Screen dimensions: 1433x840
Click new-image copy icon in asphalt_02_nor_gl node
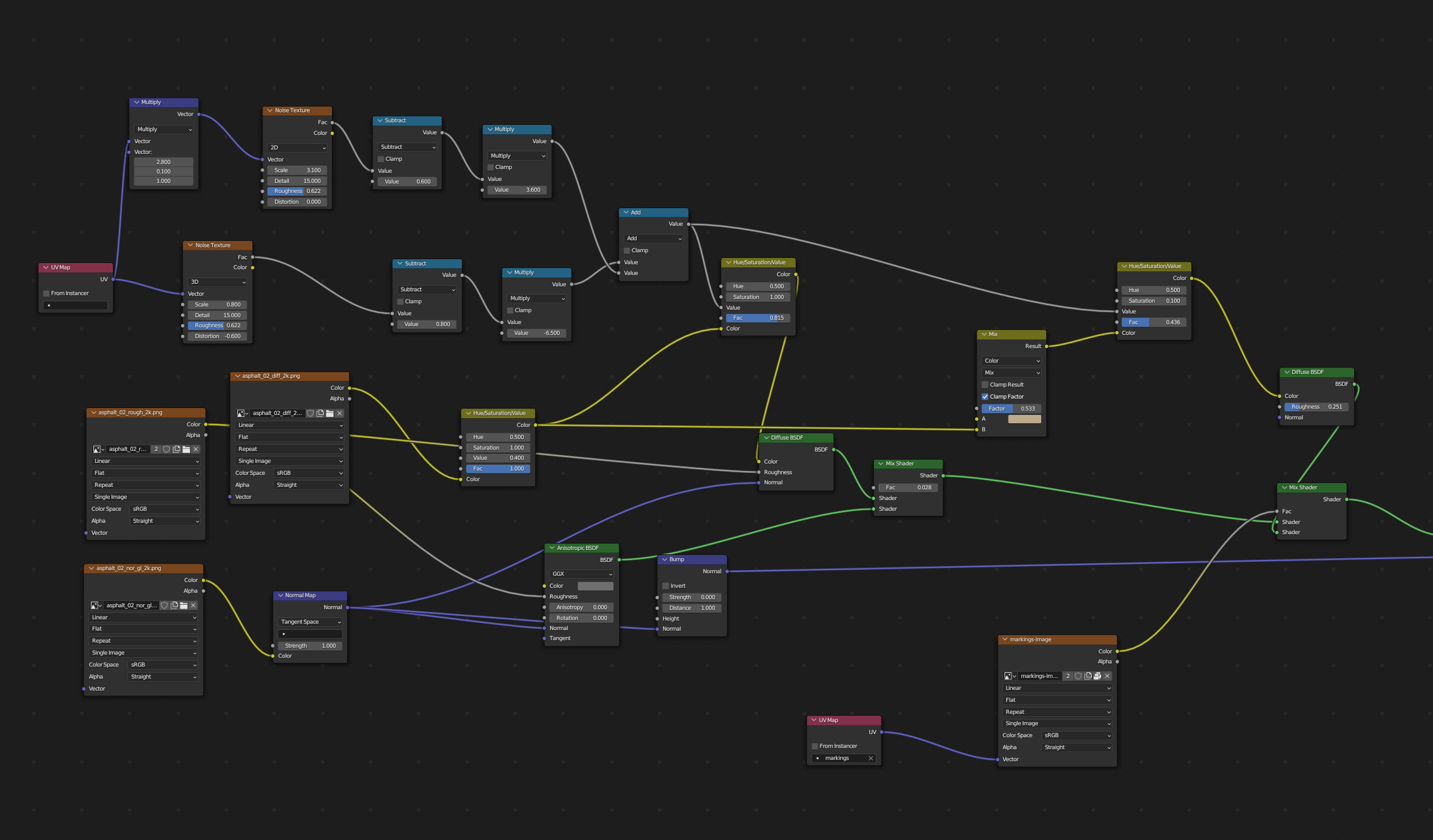pyautogui.click(x=174, y=605)
